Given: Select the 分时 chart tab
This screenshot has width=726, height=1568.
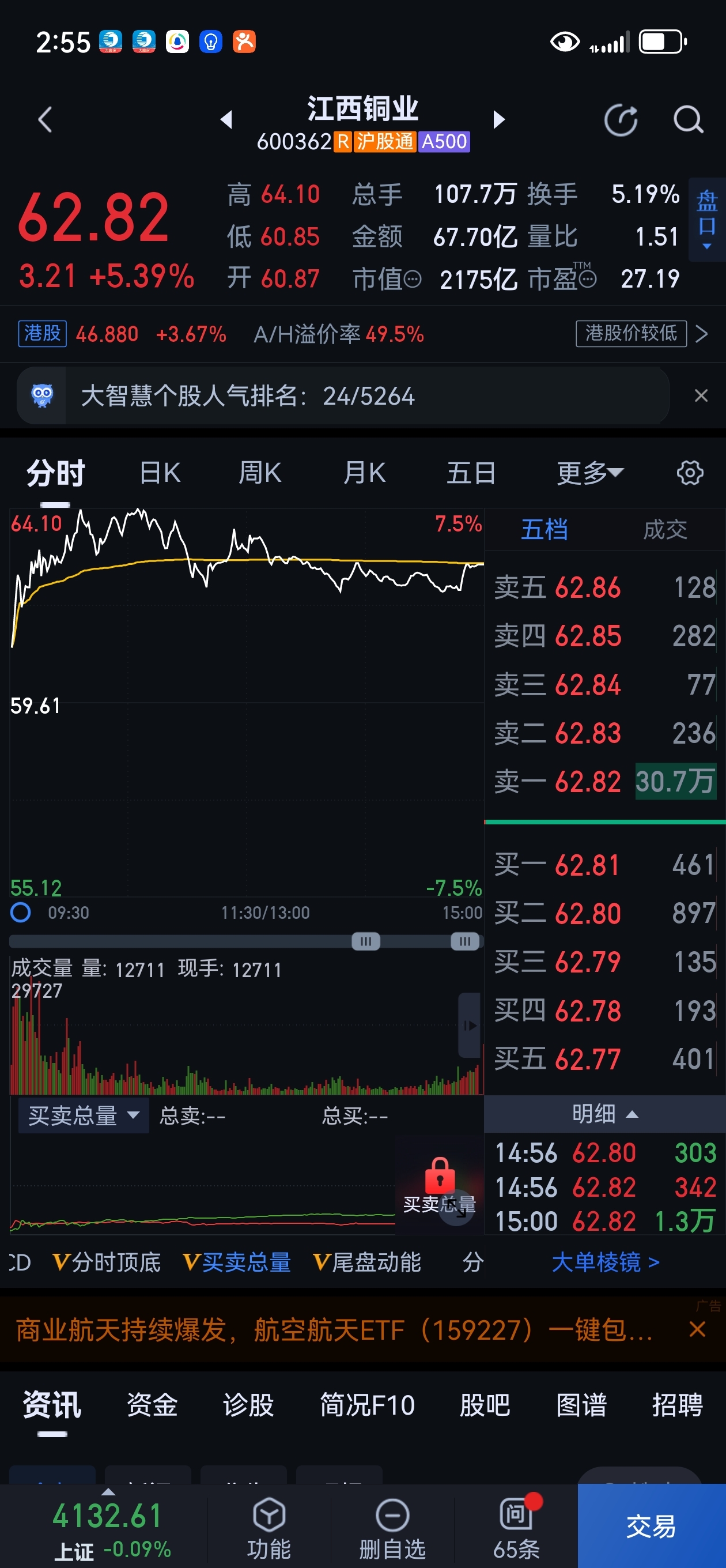Looking at the screenshot, I should 55,473.
